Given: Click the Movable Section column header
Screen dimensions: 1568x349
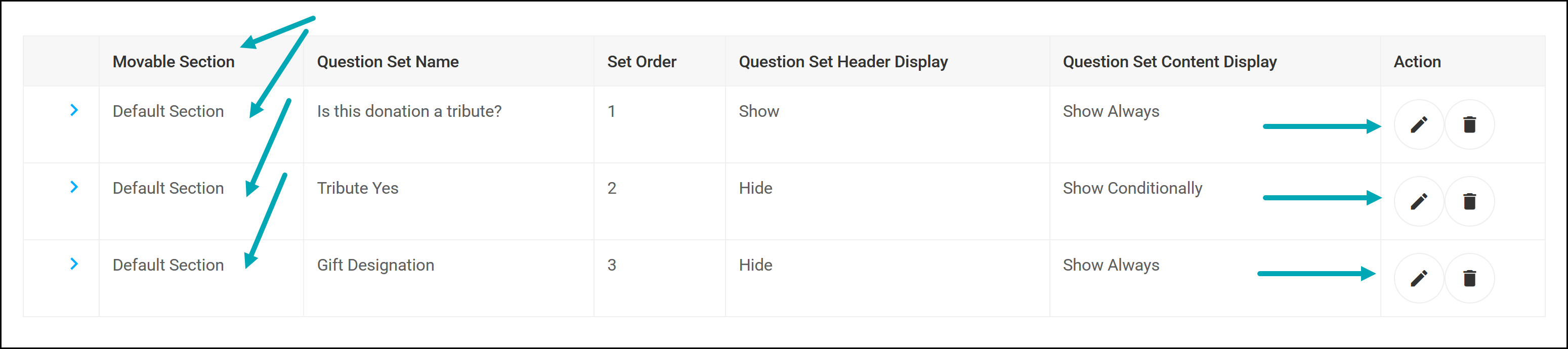Looking at the screenshot, I should (x=174, y=61).
